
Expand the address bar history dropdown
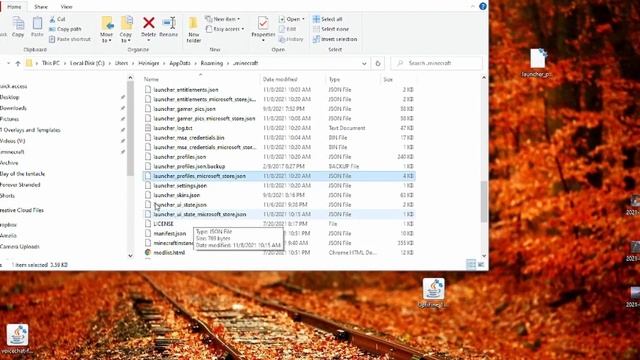tap(364, 63)
